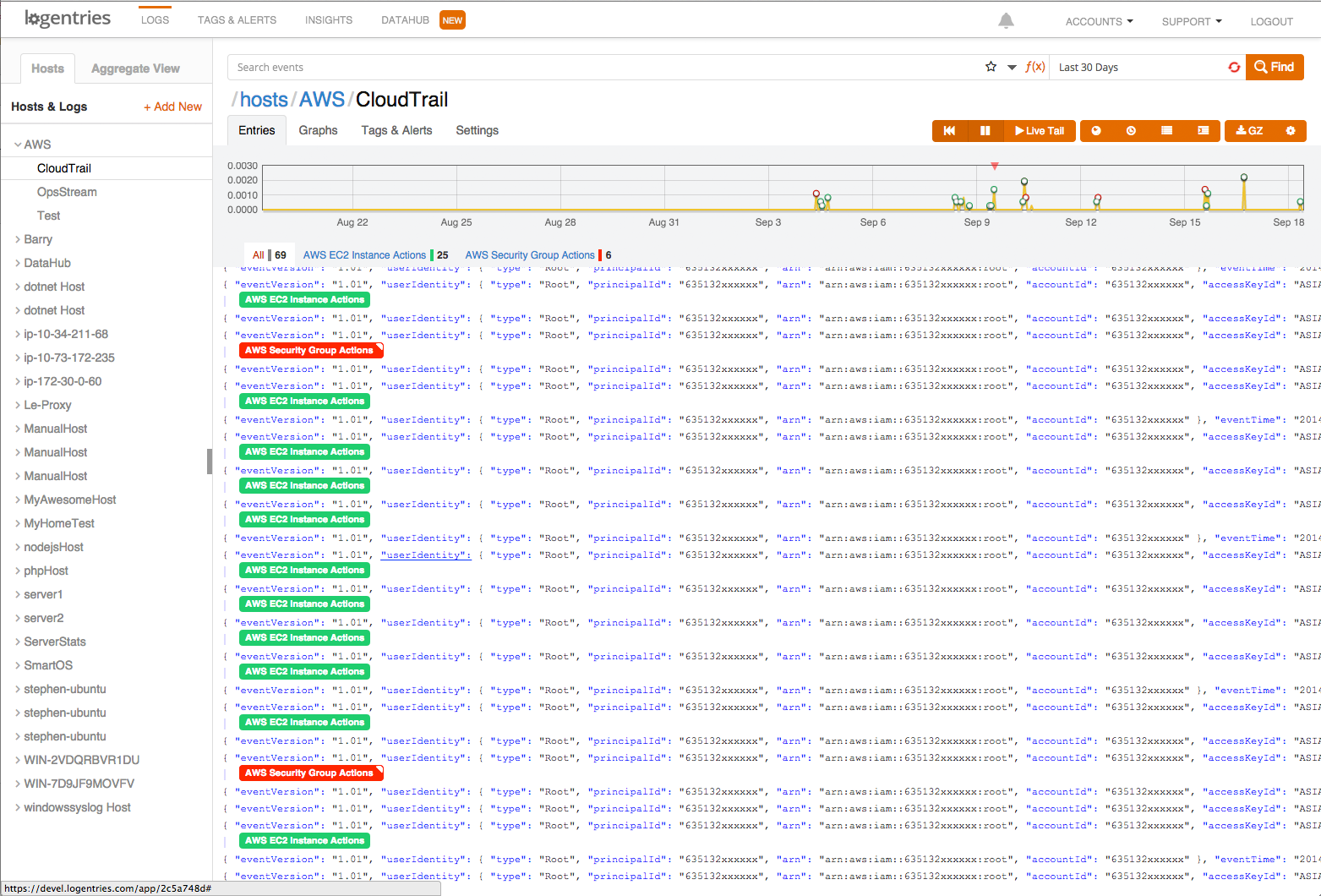
Task: Open the Accounts dropdown menu
Action: click(1098, 22)
